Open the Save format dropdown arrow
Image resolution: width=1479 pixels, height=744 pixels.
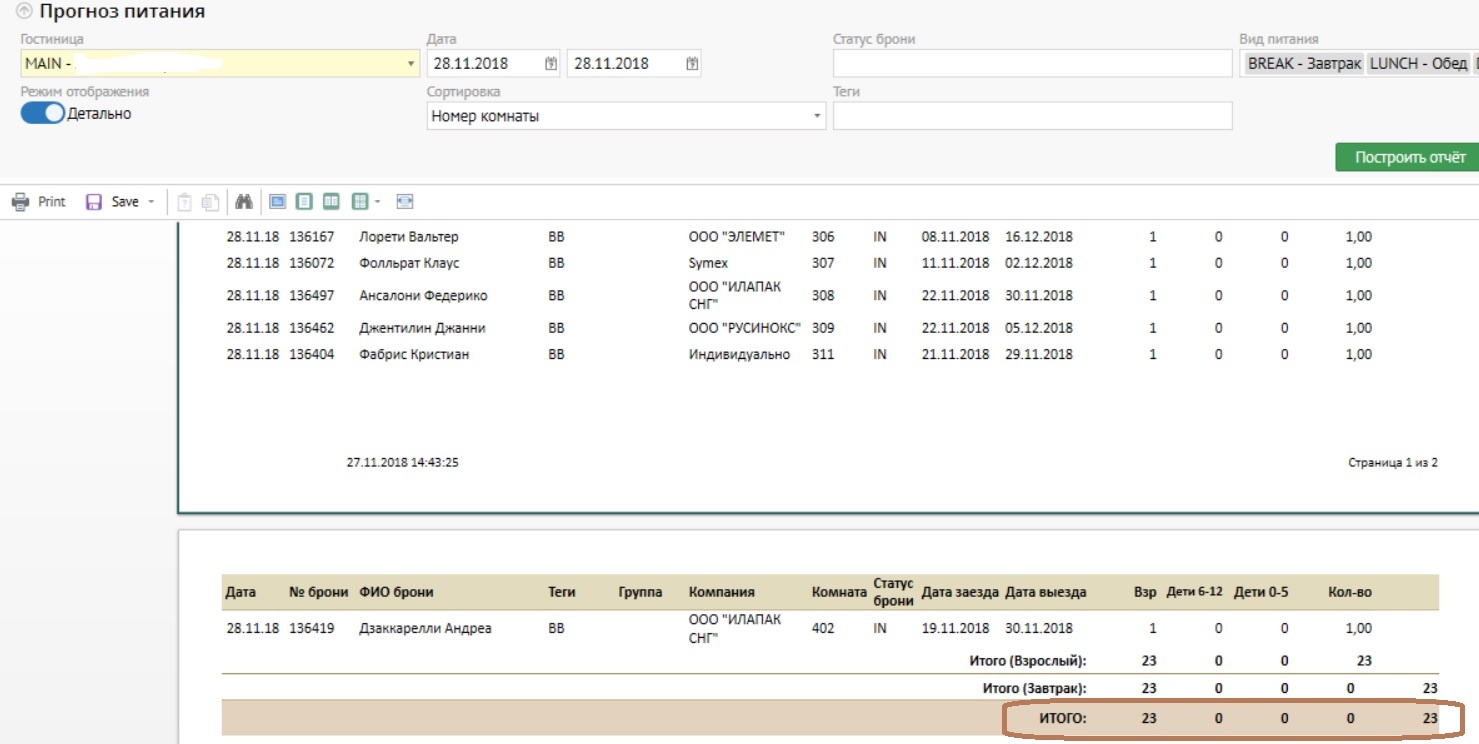[151, 202]
